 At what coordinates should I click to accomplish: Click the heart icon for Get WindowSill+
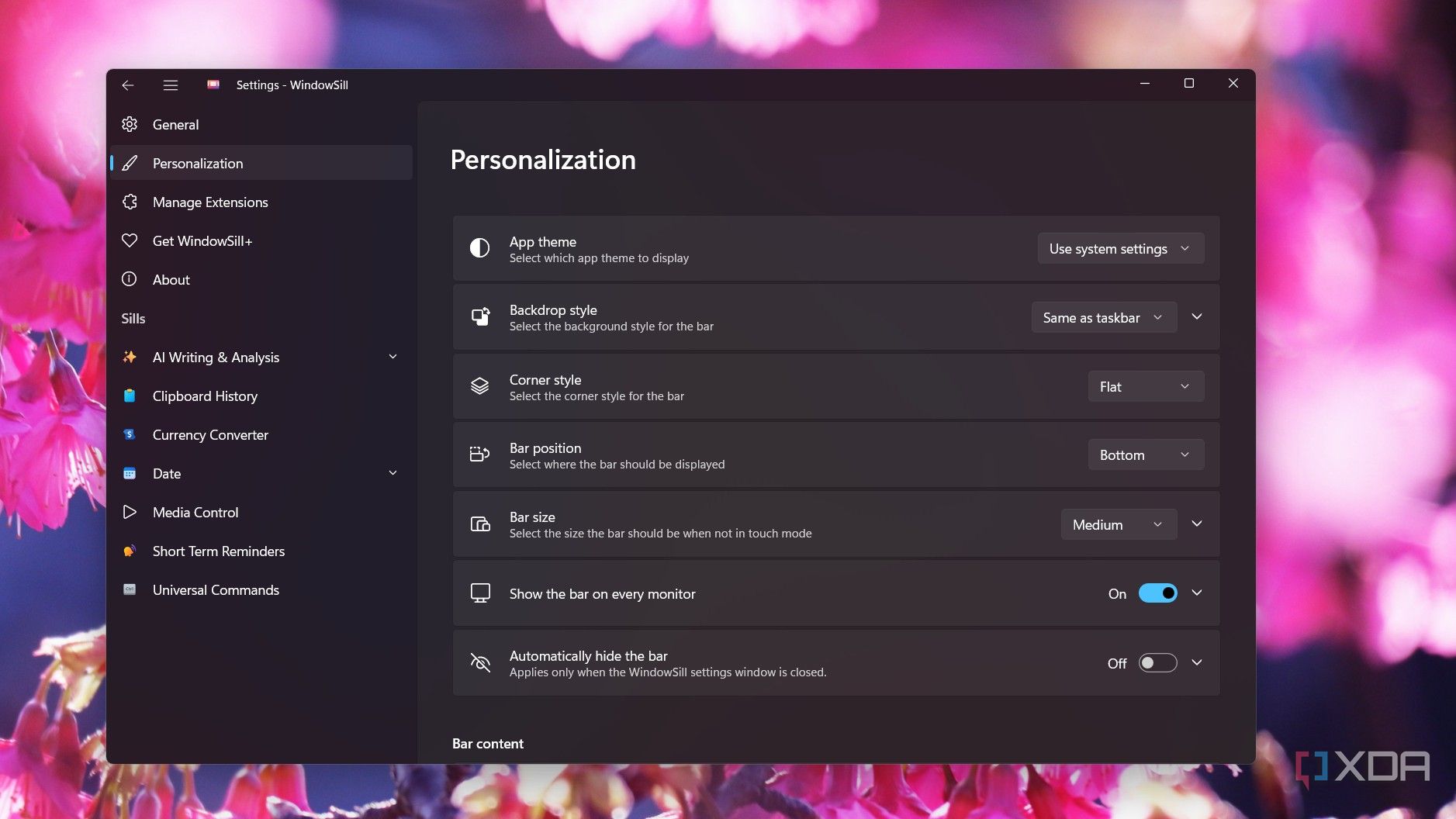[x=130, y=240]
